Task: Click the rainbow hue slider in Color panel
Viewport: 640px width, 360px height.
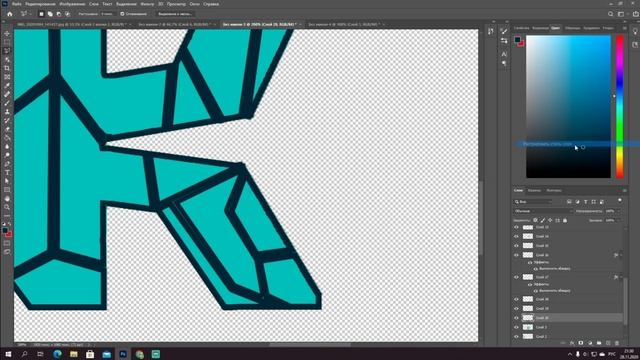Action: (x=620, y=107)
